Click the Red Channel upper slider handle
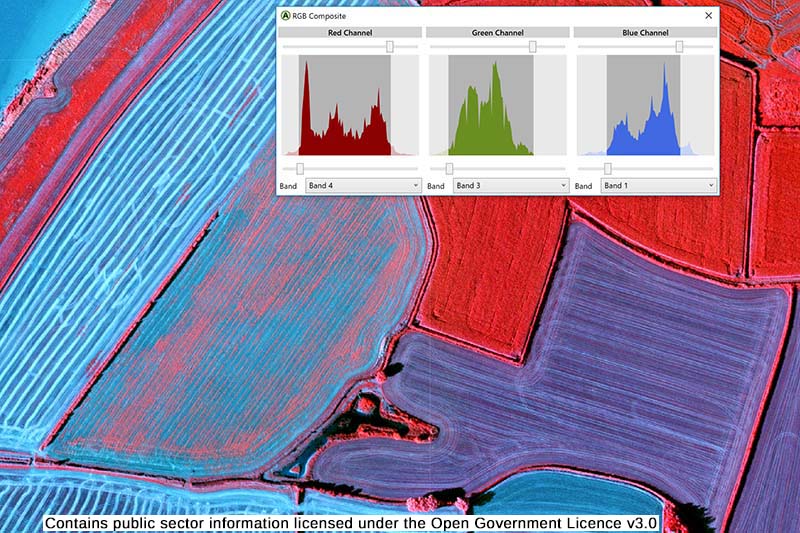Viewport: 800px width, 533px height. coord(390,47)
